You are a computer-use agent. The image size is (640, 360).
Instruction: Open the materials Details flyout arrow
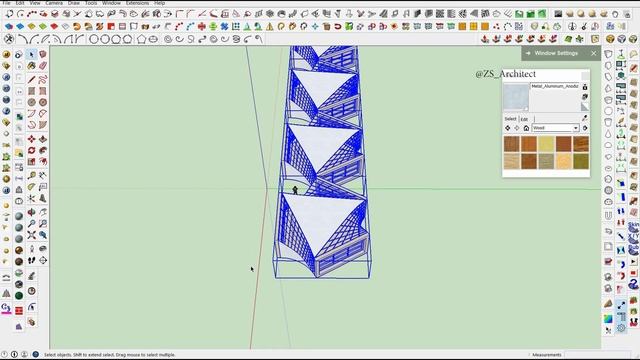[585, 128]
